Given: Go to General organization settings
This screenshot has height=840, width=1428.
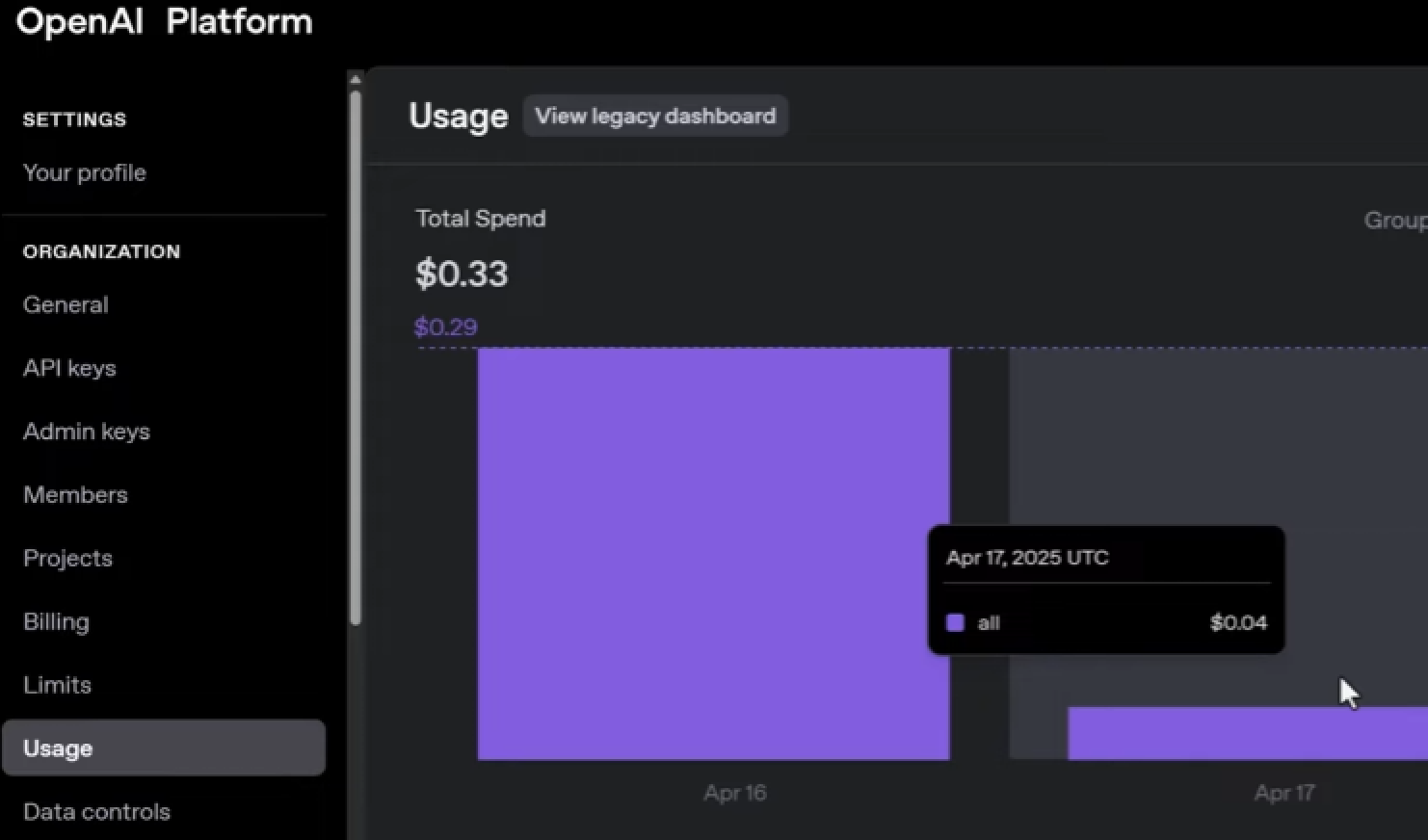Looking at the screenshot, I should 66,304.
